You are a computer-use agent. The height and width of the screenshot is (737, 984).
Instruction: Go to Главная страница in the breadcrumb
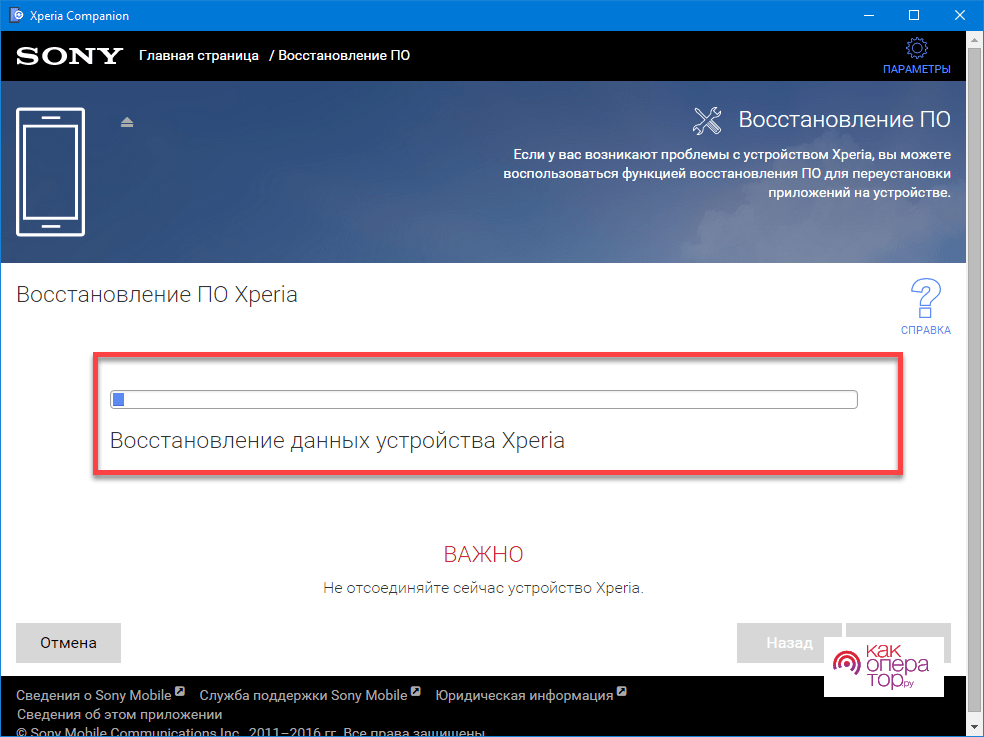[199, 55]
